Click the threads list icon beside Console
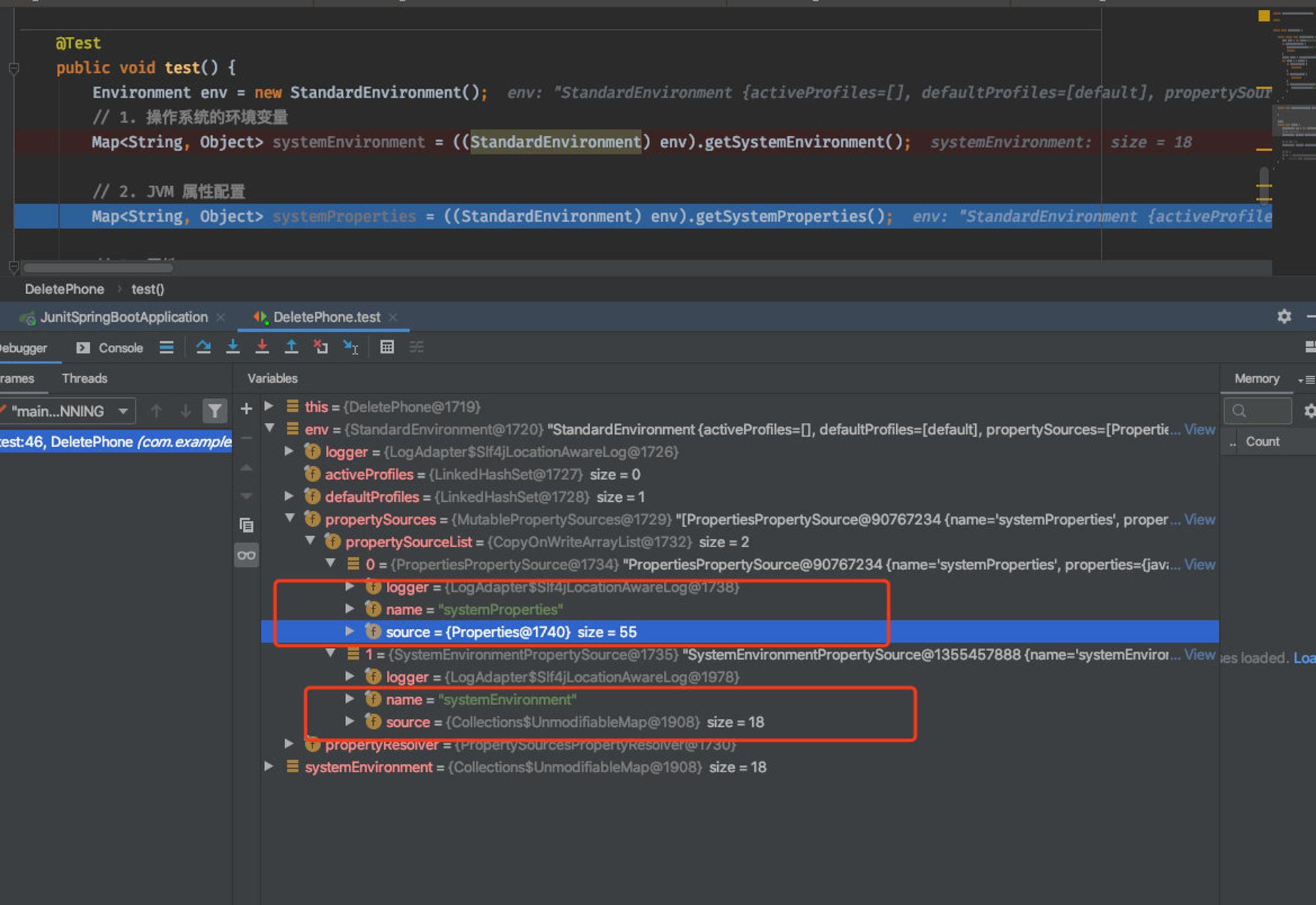Viewport: 1316px width, 905px height. (166, 347)
